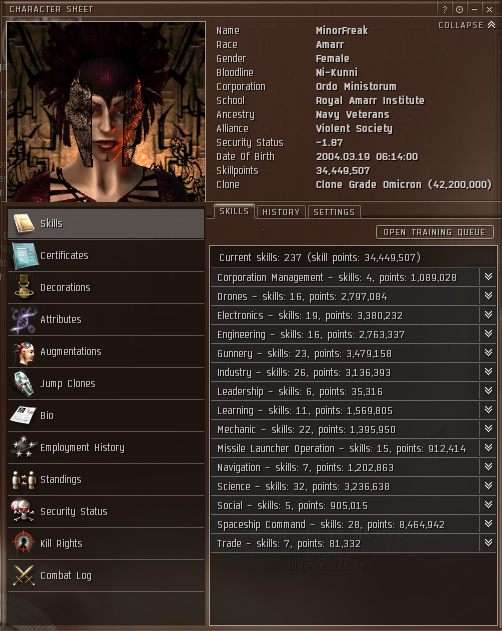Expand the Spaceship Command skill group
Screen dimensions: 502x631
tap(488, 524)
